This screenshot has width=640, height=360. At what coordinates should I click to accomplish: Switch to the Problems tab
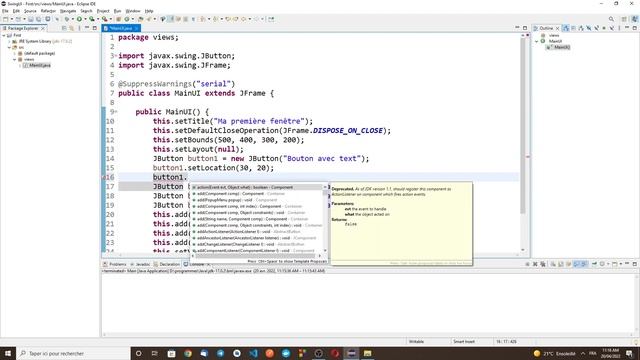(x=115, y=264)
